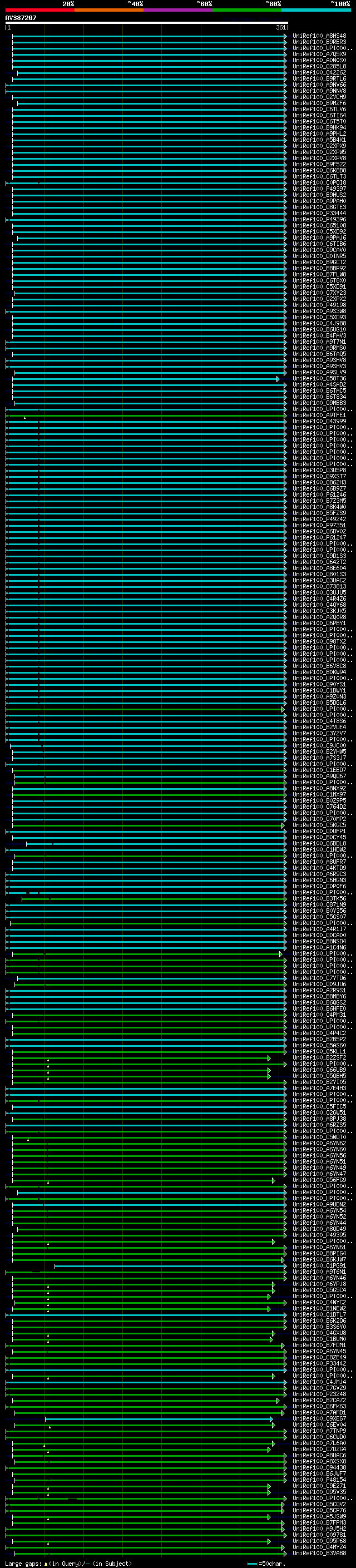Screen dimensions: 356x1568
Task: Click the cyan ~100% legend segment
Action: [x=316, y=10]
